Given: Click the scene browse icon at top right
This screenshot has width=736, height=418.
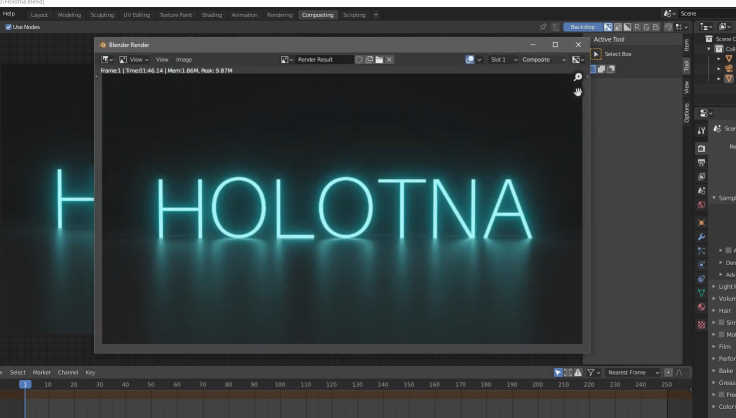Looking at the screenshot, I should (669, 14).
